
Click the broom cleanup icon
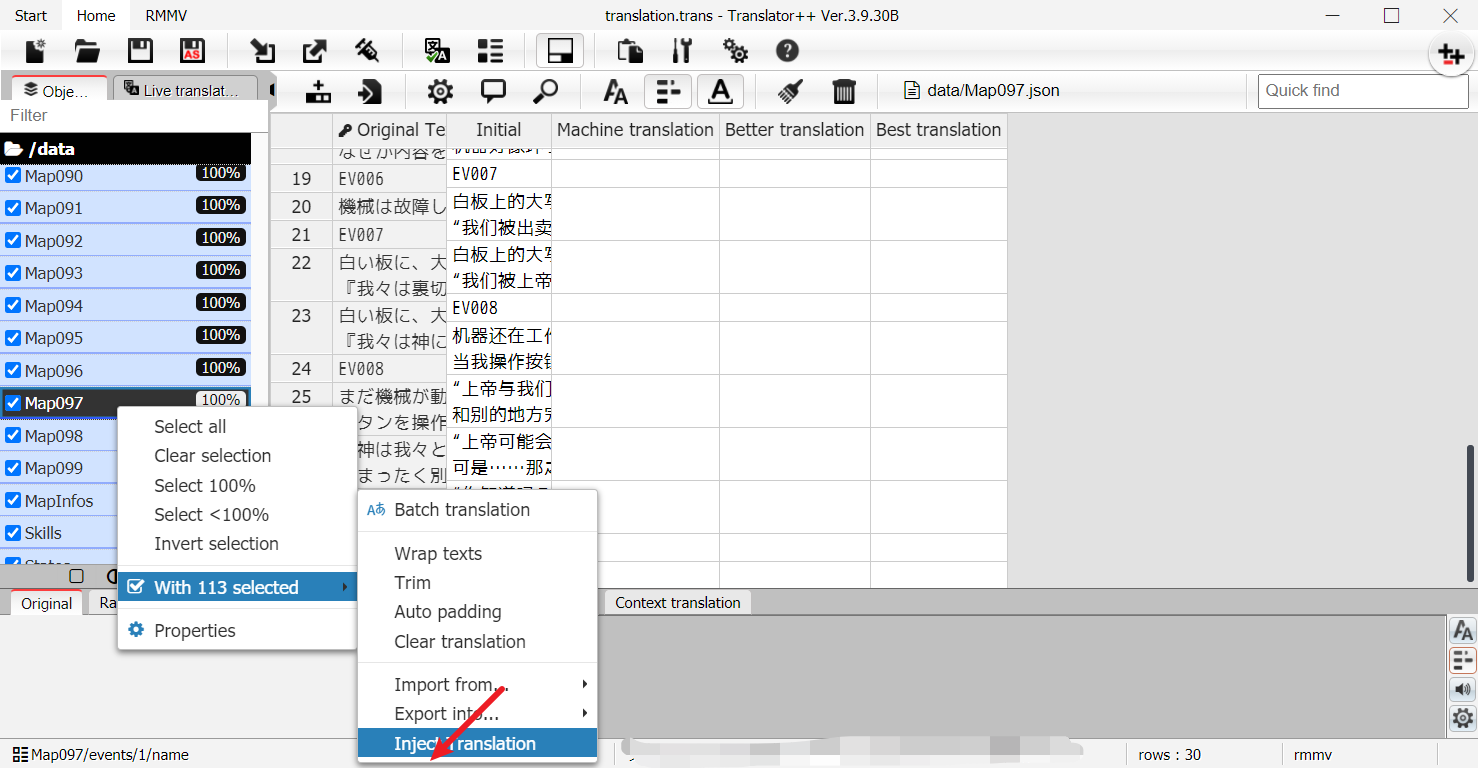789,91
